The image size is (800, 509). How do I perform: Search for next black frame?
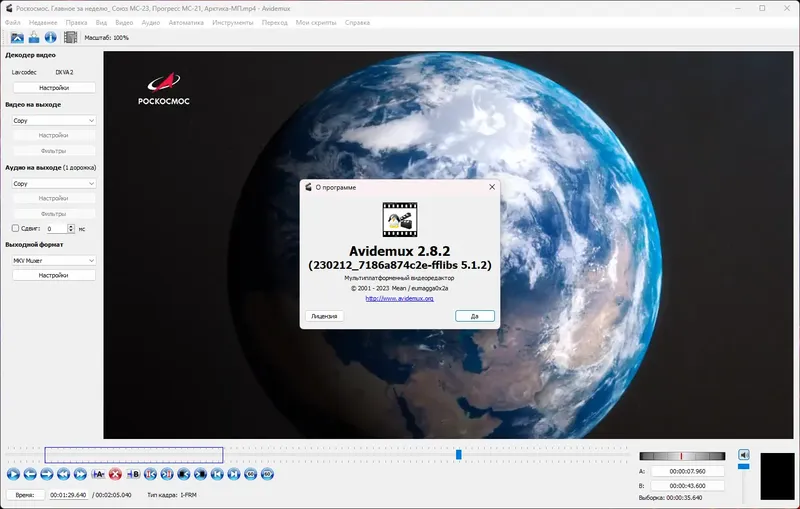point(201,474)
